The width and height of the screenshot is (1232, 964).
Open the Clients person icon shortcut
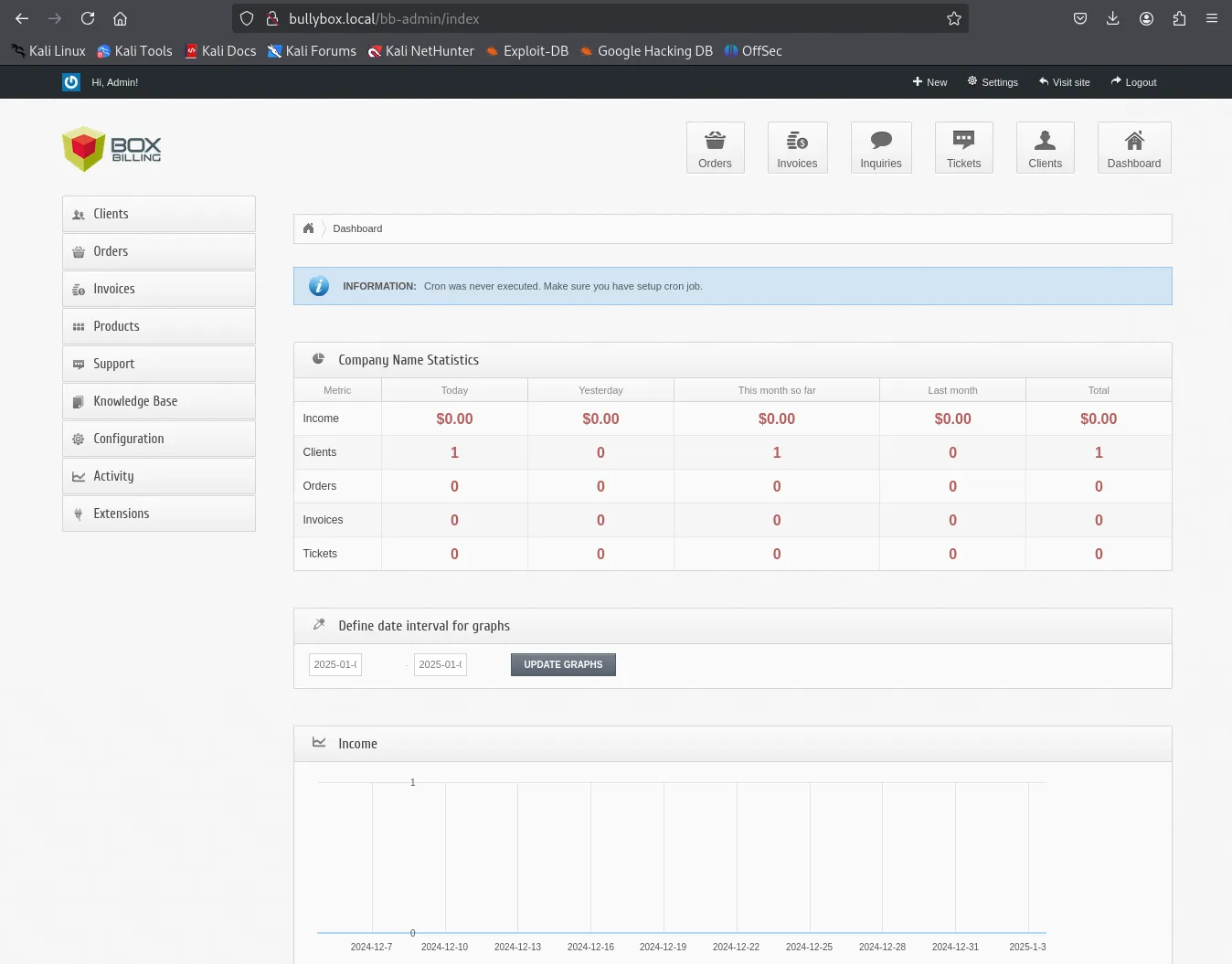click(x=1045, y=148)
